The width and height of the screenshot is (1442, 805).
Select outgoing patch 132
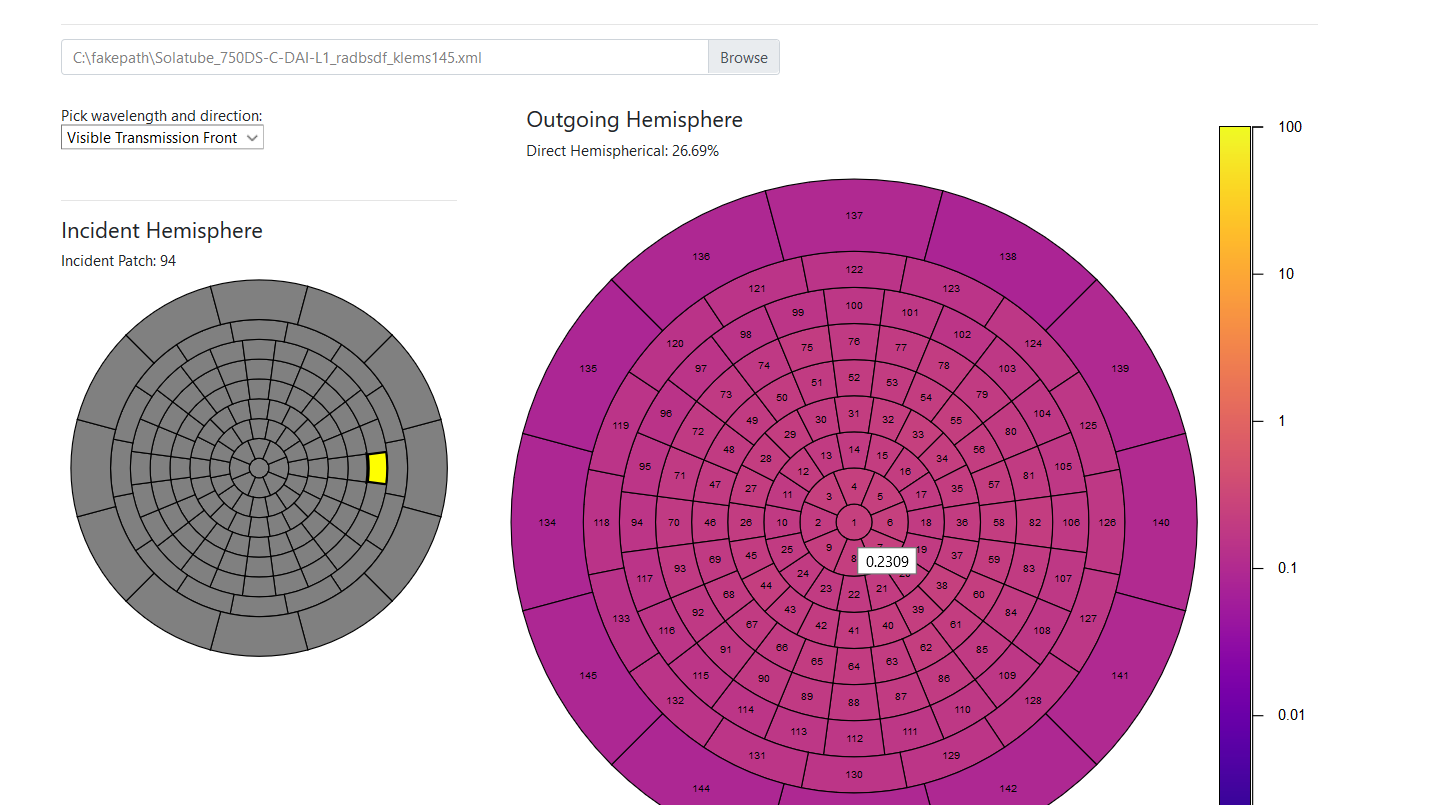coord(675,701)
